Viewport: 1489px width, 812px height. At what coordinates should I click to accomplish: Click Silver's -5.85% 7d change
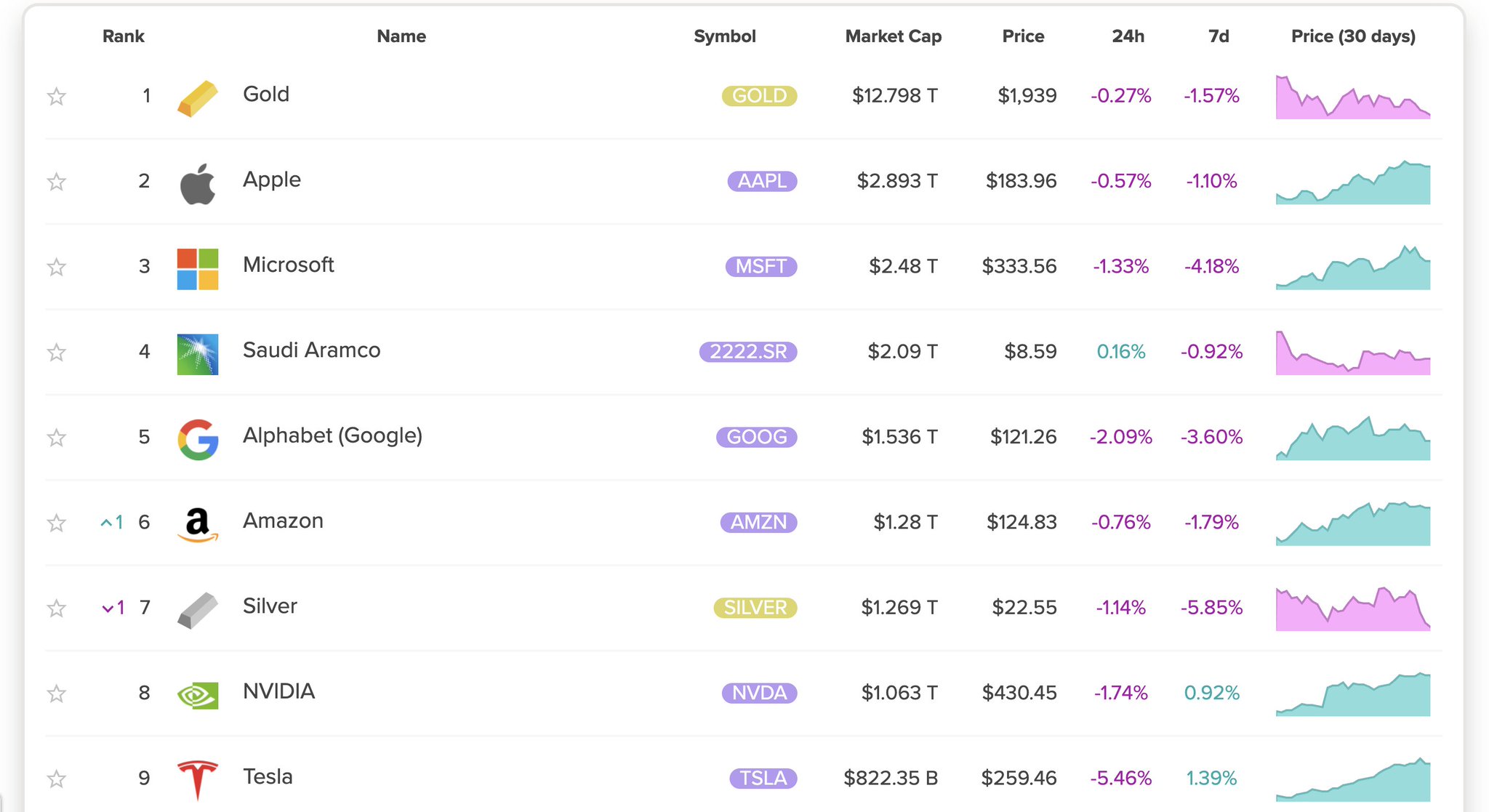click(1212, 608)
